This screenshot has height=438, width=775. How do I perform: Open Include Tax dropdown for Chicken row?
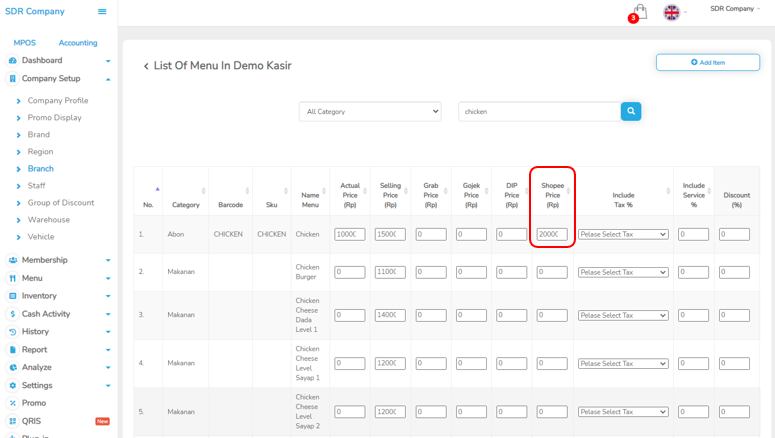623,234
